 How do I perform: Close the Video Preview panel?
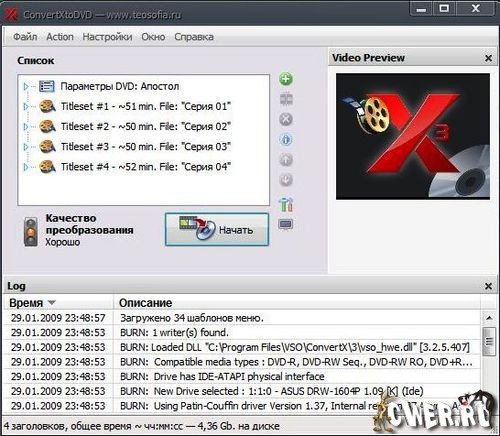pos(488,58)
